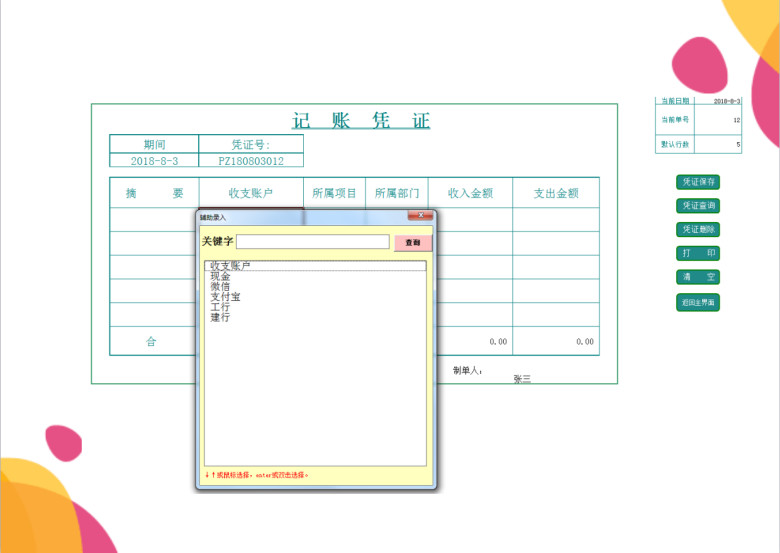Click the 合 total row label
Image resolution: width=780 pixels, height=553 pixels.
tap(151, 341)
